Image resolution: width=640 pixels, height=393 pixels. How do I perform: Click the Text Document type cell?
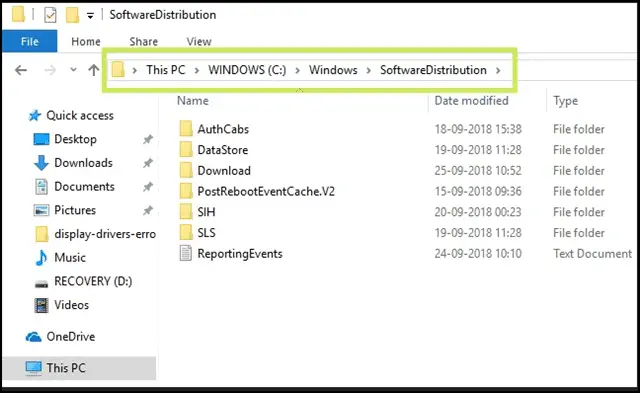point(592,254)
